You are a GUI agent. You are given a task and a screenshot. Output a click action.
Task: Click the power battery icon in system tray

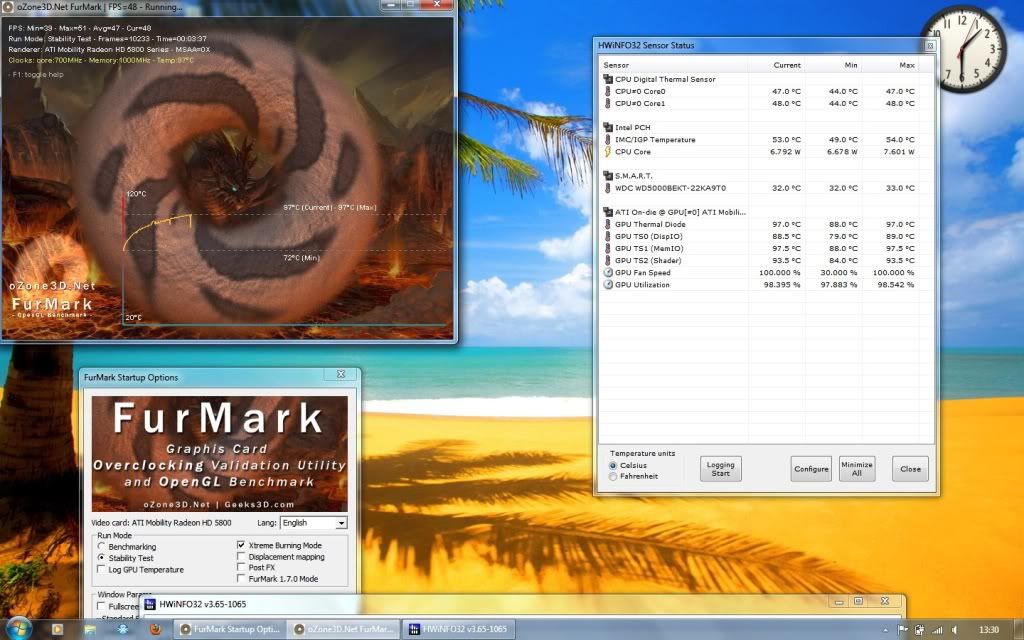[x=920, y=630]
